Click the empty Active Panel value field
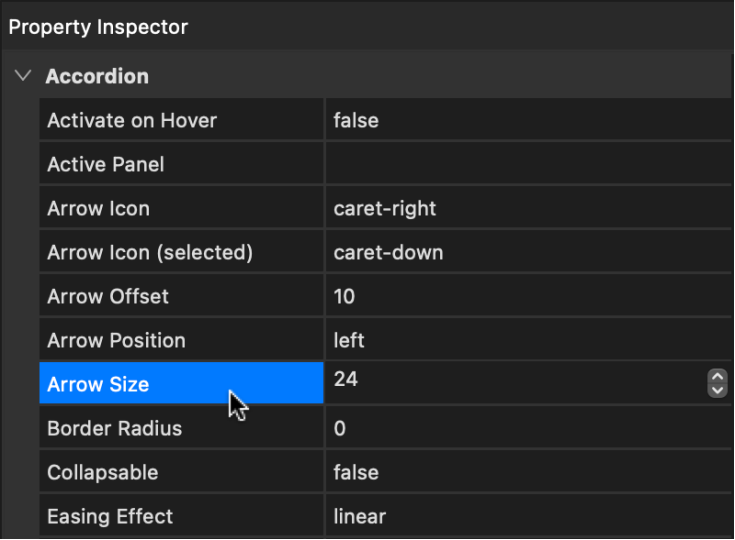 pos(525,165)
